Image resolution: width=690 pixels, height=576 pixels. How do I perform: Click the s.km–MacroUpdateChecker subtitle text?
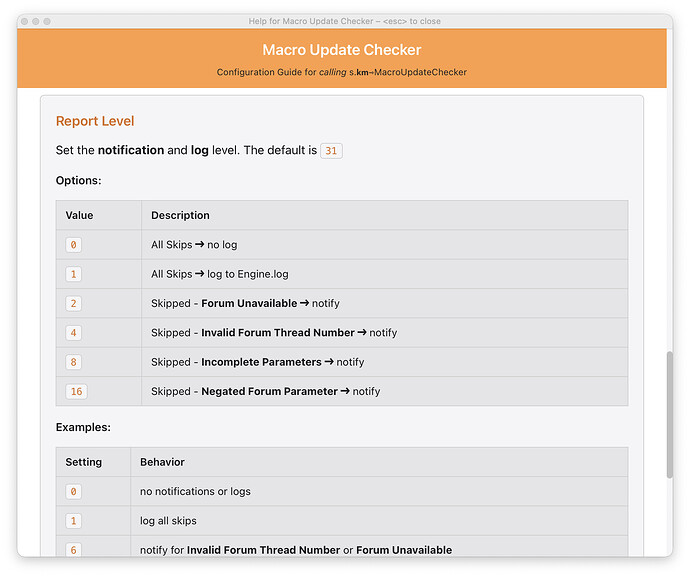407,72
